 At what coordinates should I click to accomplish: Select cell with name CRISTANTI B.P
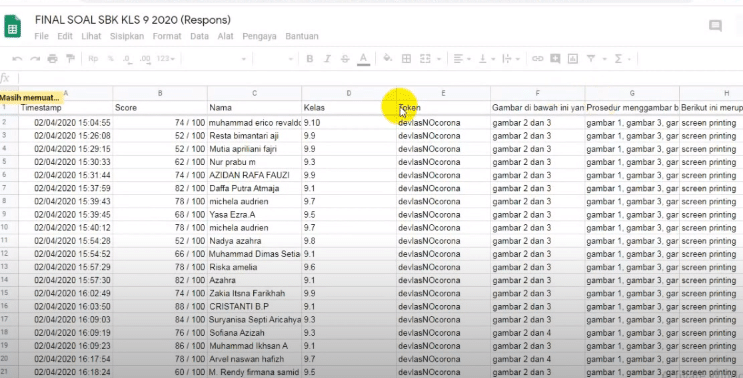point(254,306)
